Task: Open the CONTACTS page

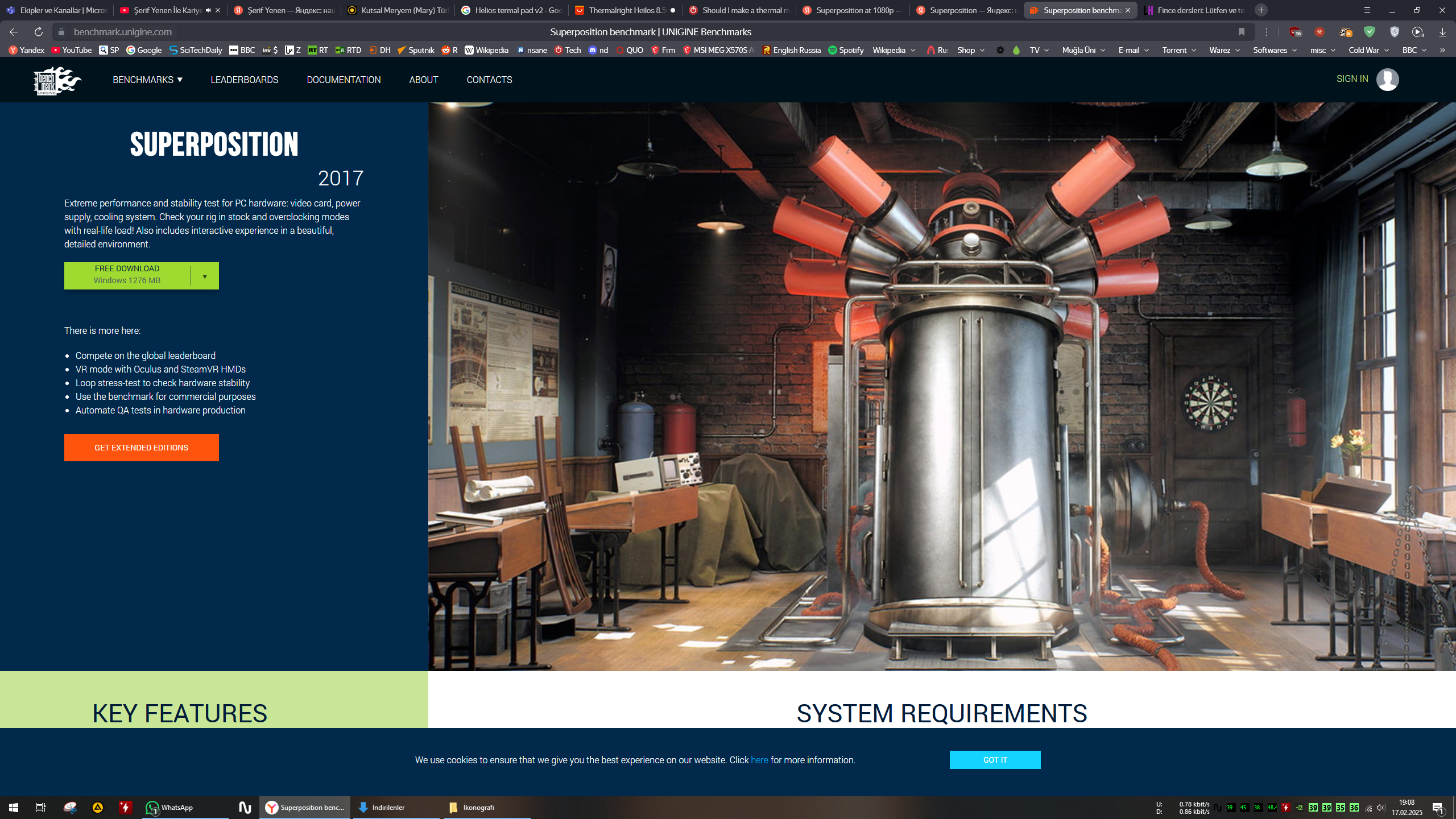Action: pos(489,80)
